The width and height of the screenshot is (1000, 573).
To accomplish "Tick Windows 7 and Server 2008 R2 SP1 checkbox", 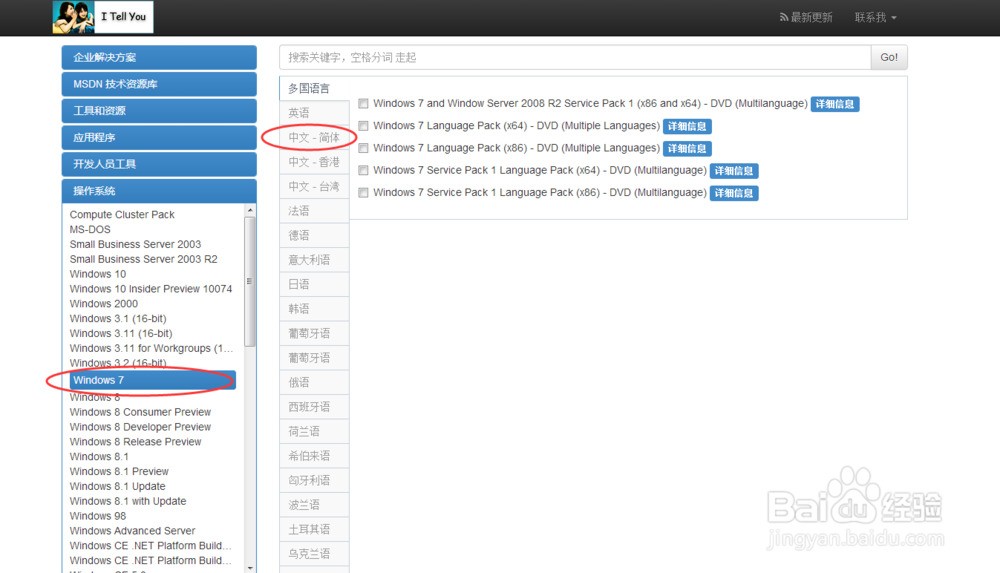I will (364, 104).
